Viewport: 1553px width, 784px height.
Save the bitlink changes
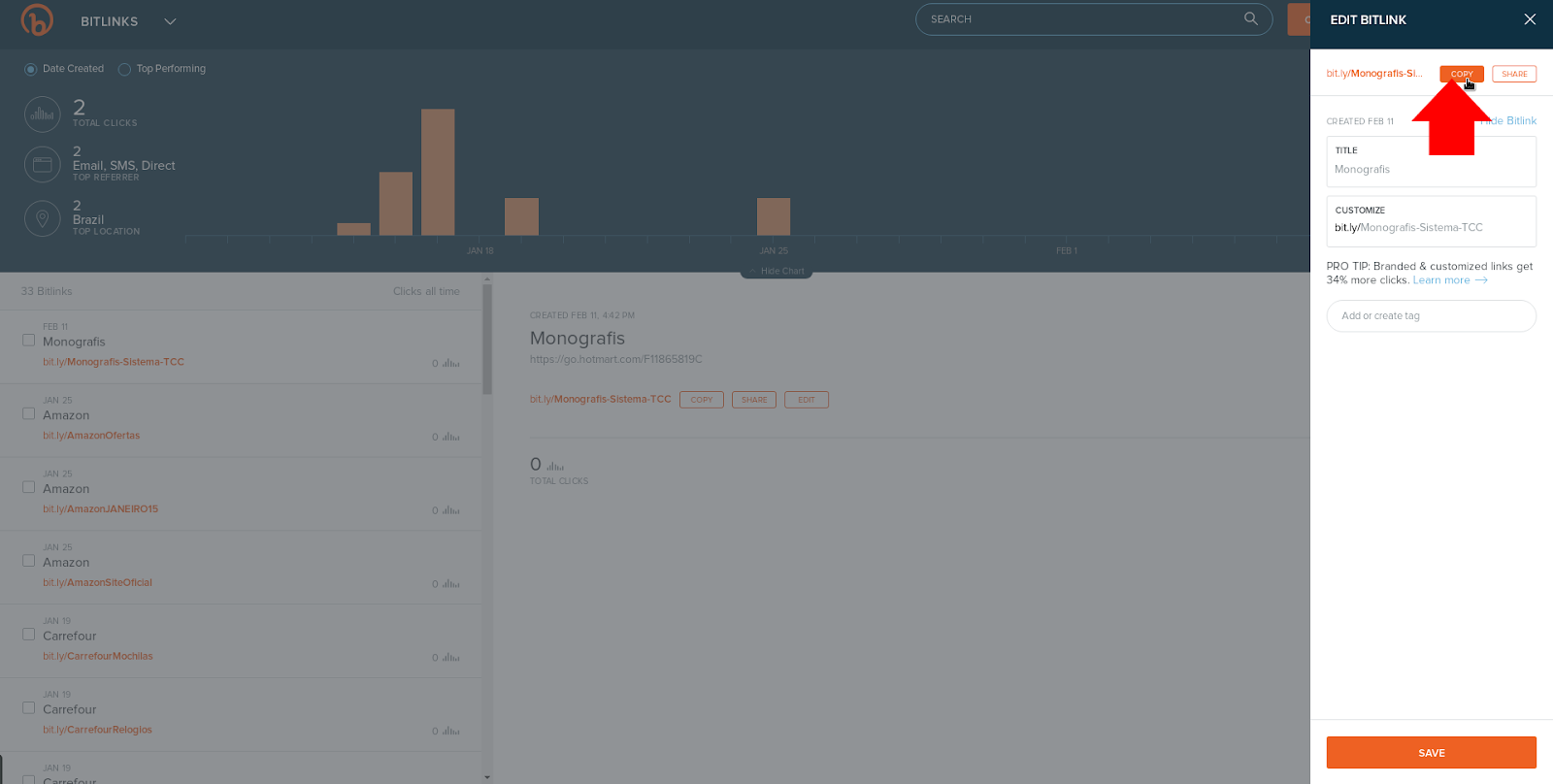point(1431,753)
